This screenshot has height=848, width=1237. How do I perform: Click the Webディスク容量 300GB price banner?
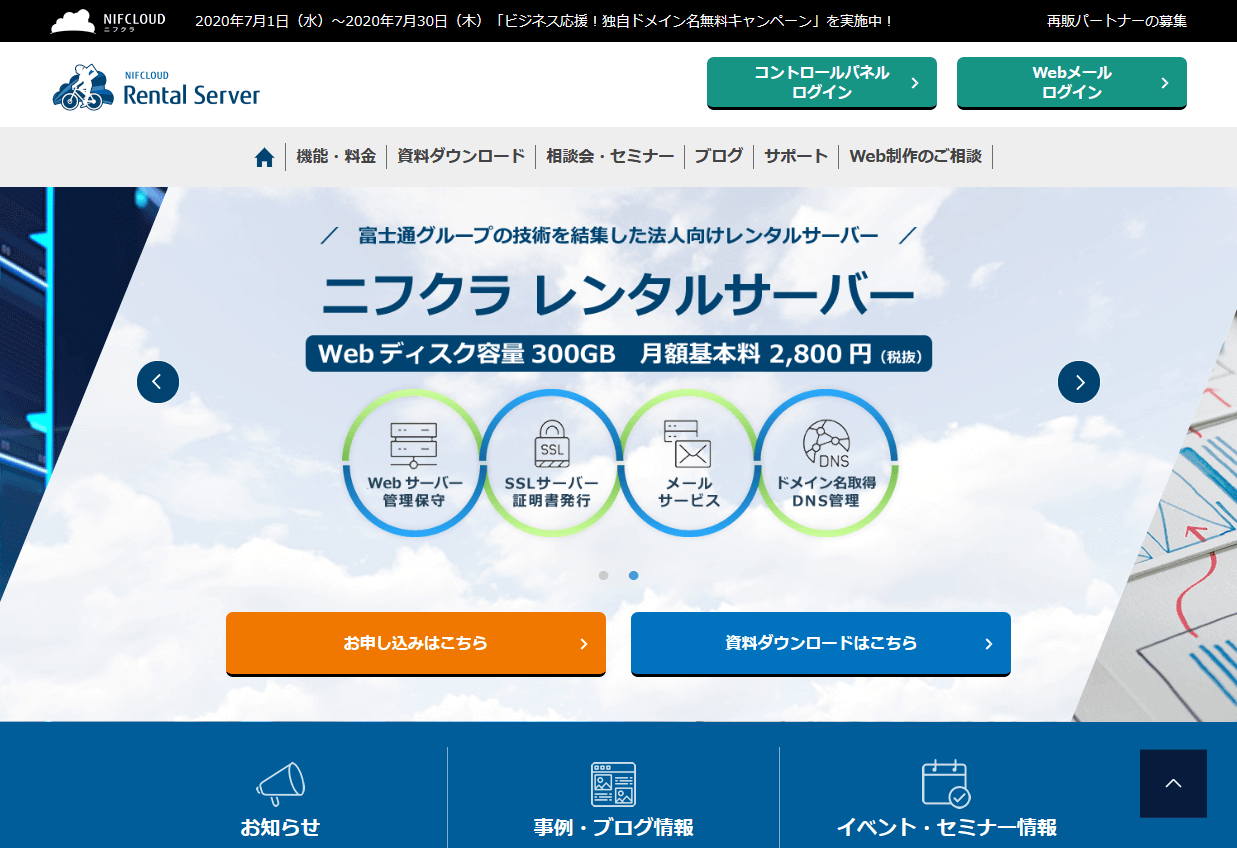(619, 354)
